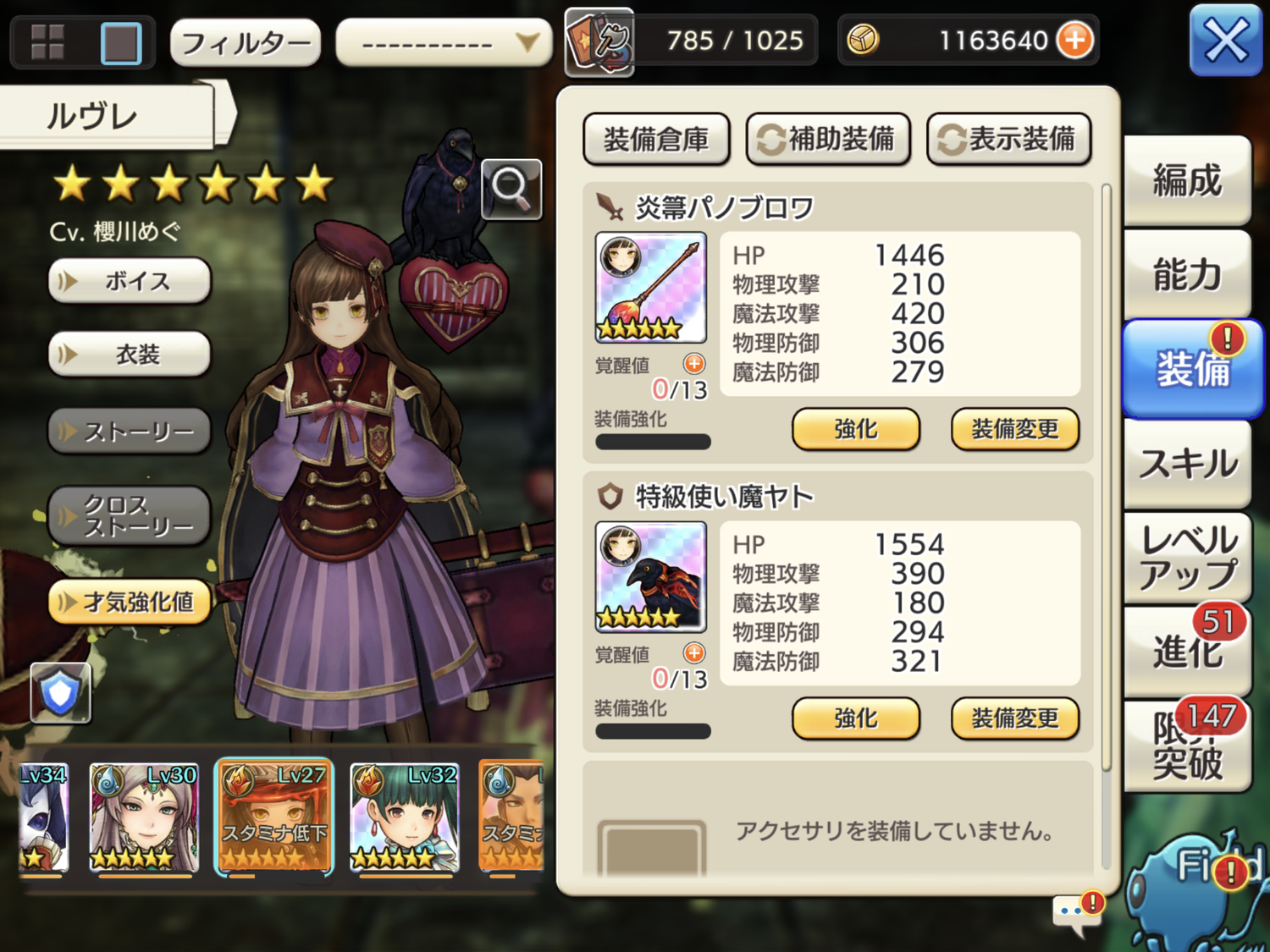Viewport: 1270px width, 952px height.
Task: Toggle 補助装備 equipment view
Action: (828, 139)
